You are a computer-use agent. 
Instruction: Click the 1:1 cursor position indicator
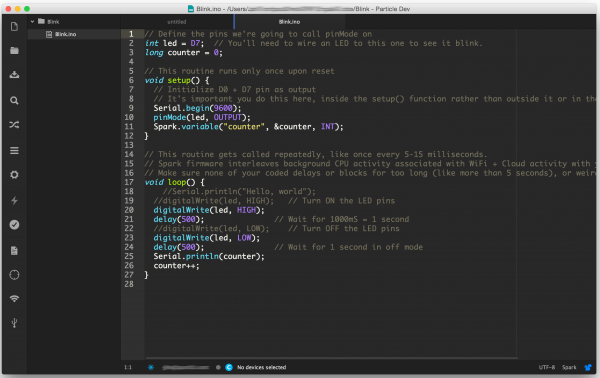[x=128, y=367]
